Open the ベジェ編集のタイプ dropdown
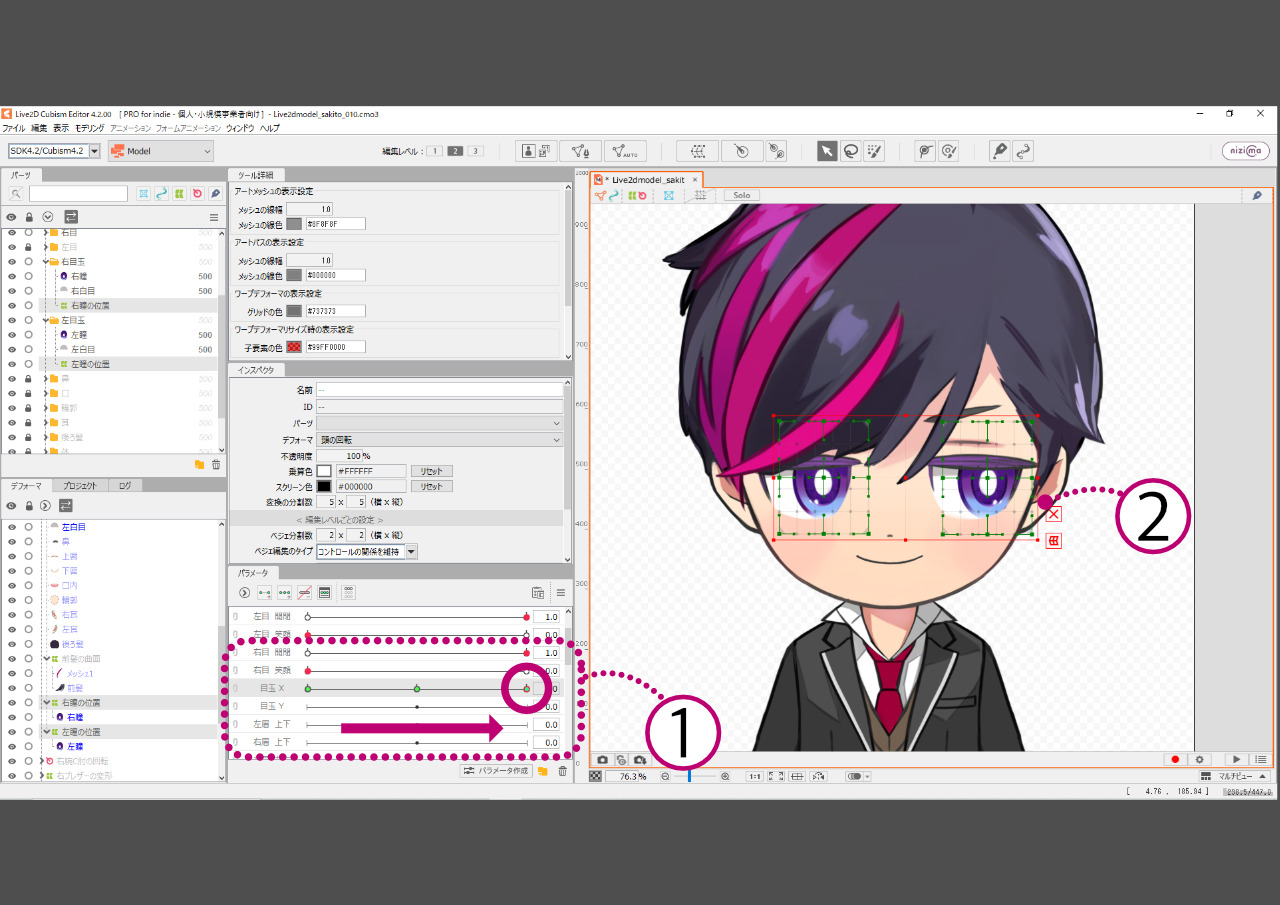The width and height of the screenshot is (1280, 905). coord(367,551)
